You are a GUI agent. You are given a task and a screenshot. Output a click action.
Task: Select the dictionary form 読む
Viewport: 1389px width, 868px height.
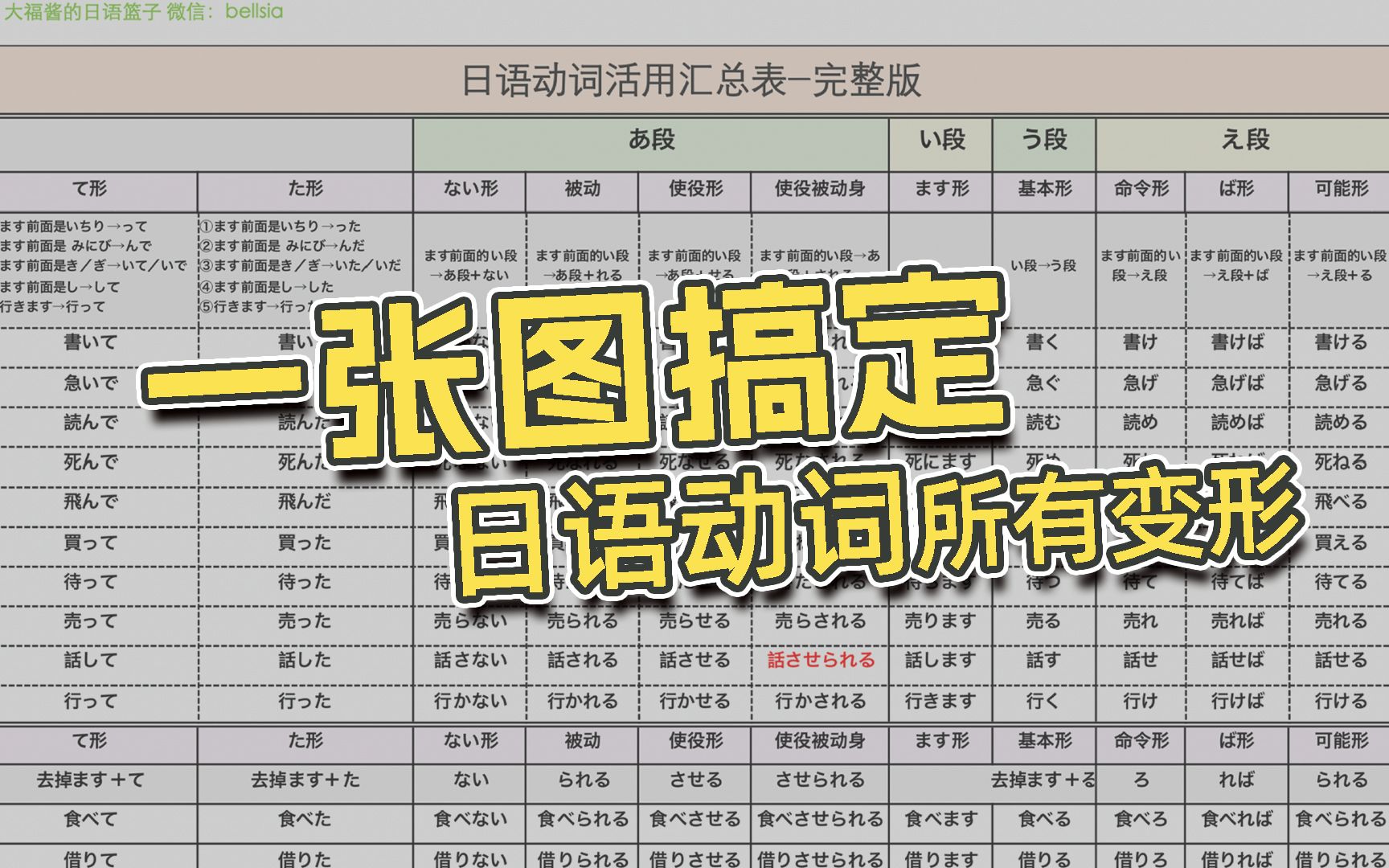click(x=1043, y=423)
